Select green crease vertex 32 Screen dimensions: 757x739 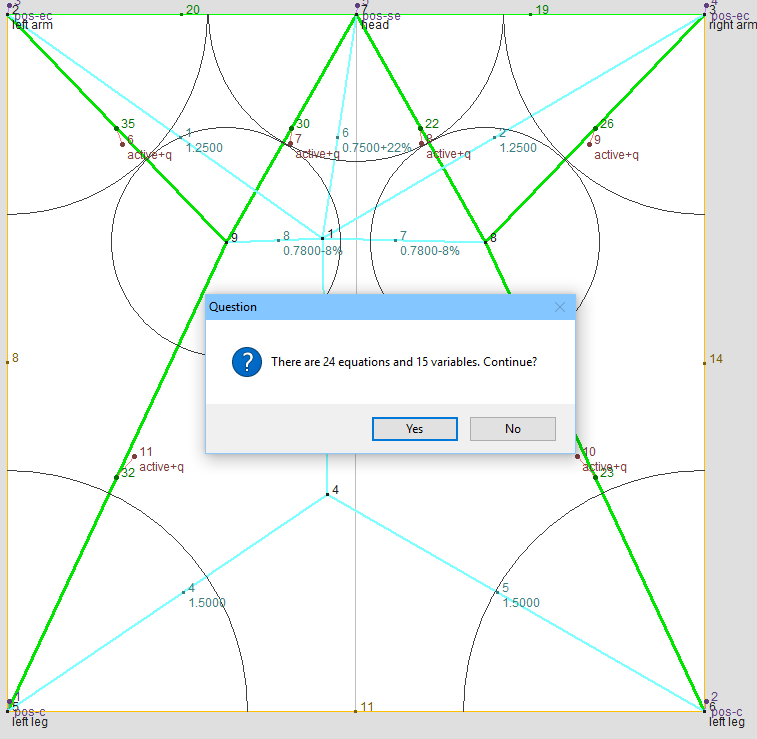pyautogui.click(x=116, y=477)
